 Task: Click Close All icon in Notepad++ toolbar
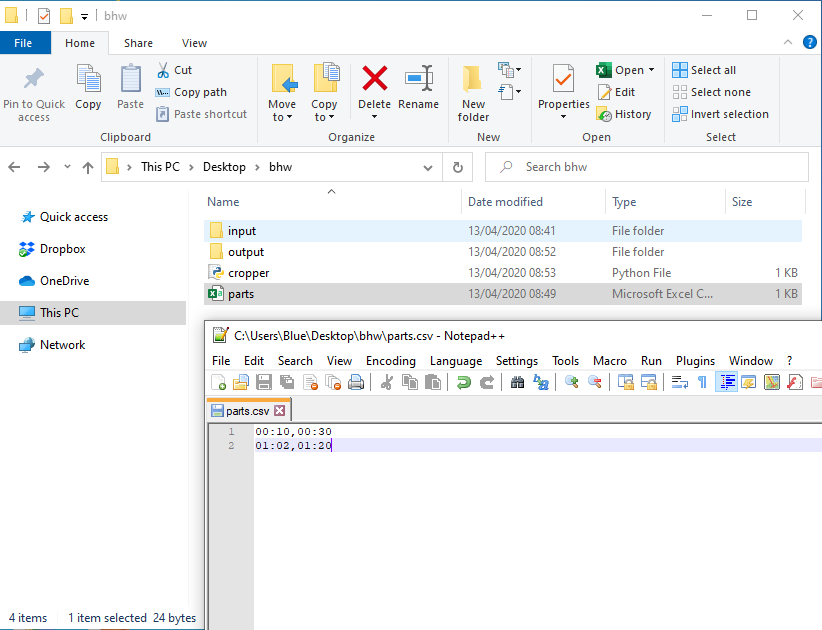333,382
